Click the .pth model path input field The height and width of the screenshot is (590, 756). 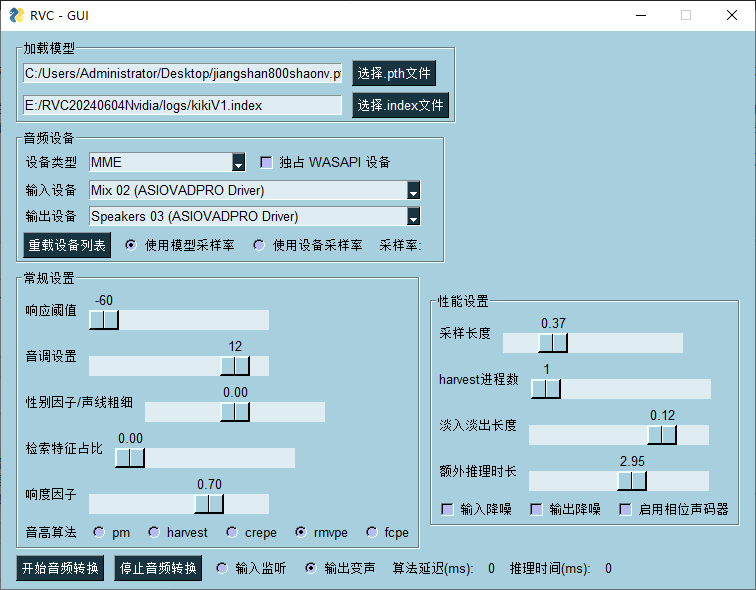tap(182, 73)
